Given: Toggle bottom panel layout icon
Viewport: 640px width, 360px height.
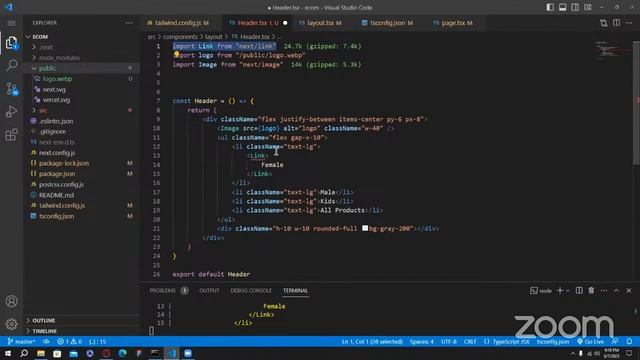Looking at the screenshot, I should 562,7.
